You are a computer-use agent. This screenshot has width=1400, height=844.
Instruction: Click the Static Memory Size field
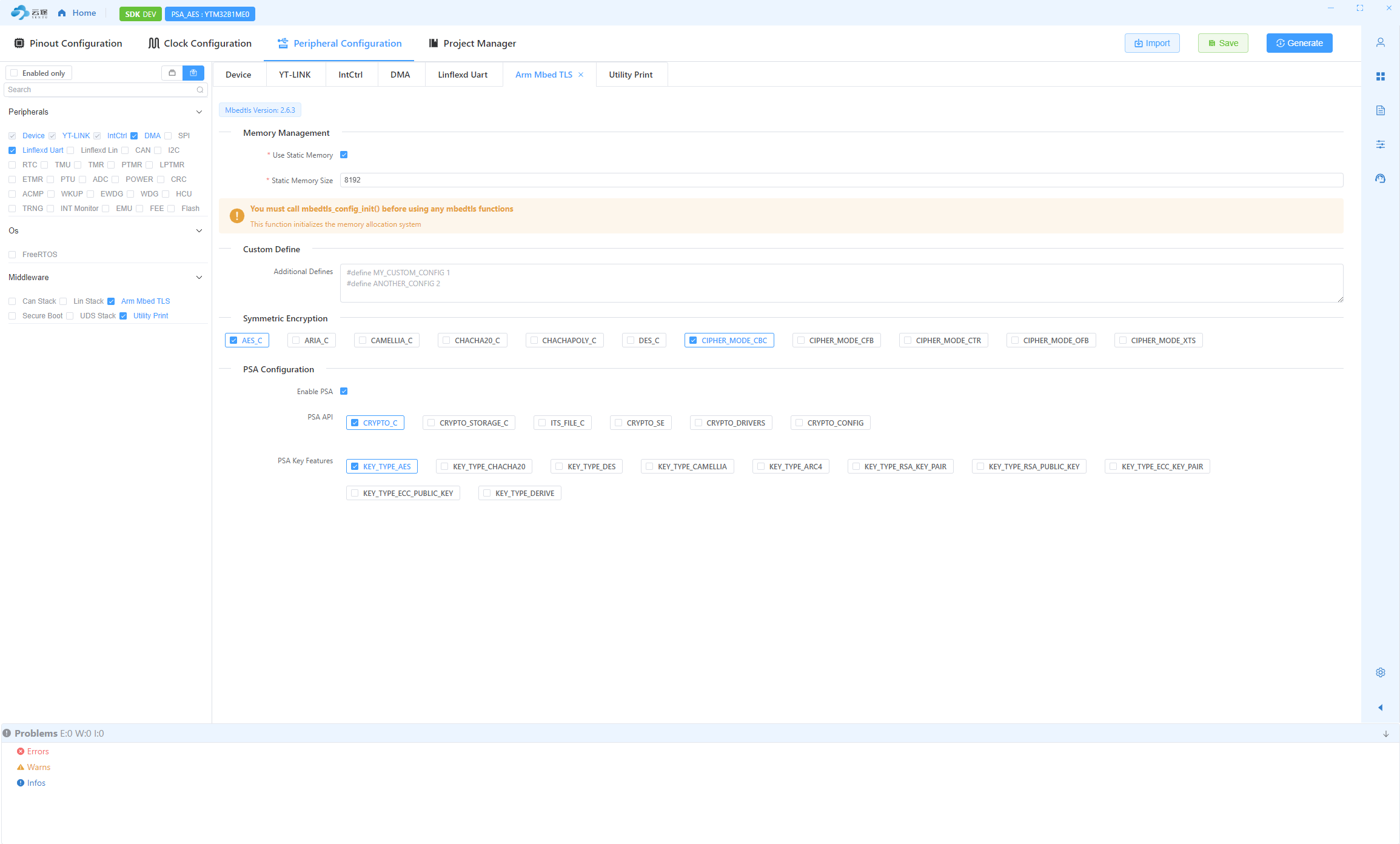[x=842, y=180]
